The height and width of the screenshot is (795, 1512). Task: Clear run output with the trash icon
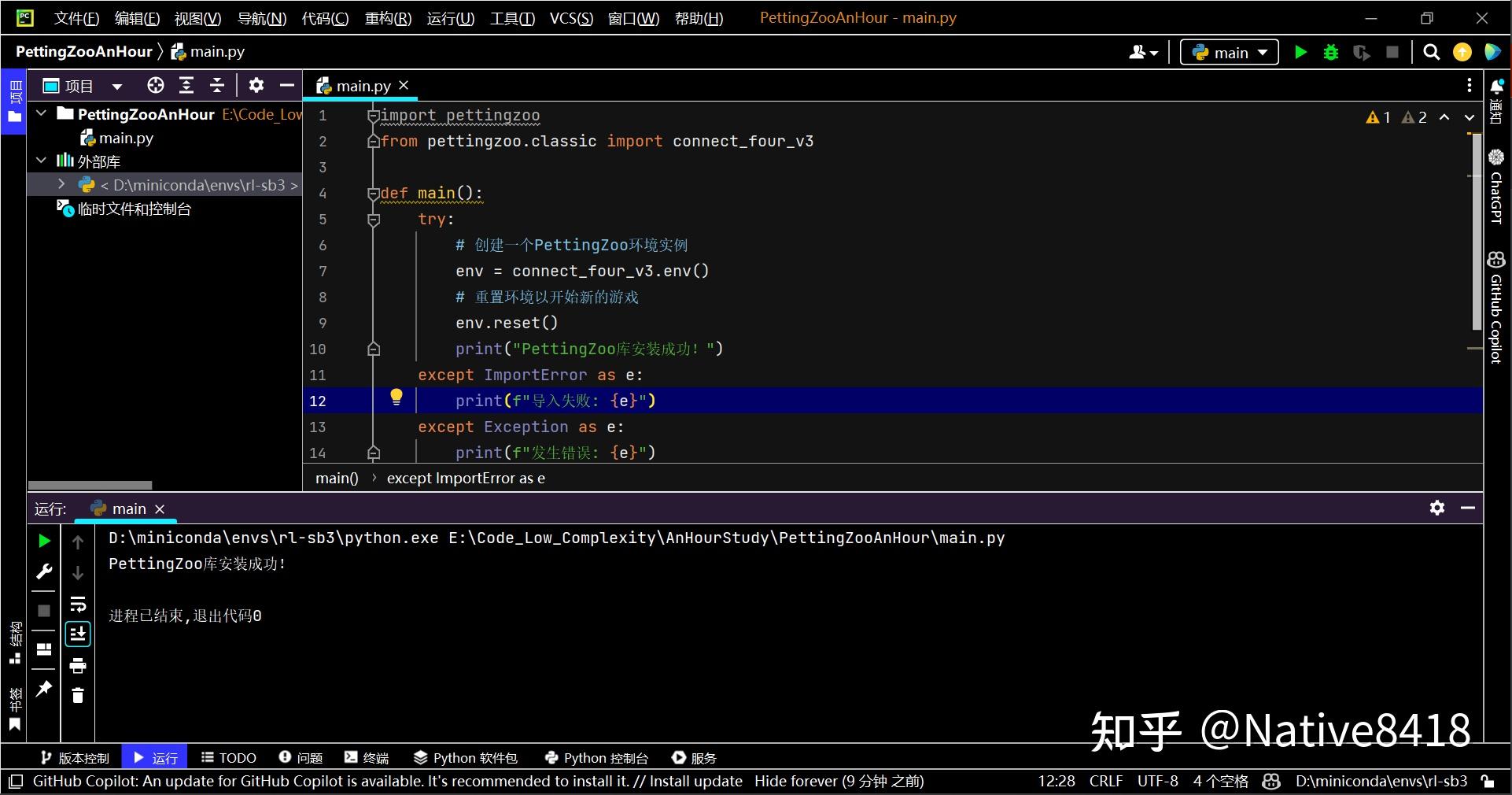(78, 695)
